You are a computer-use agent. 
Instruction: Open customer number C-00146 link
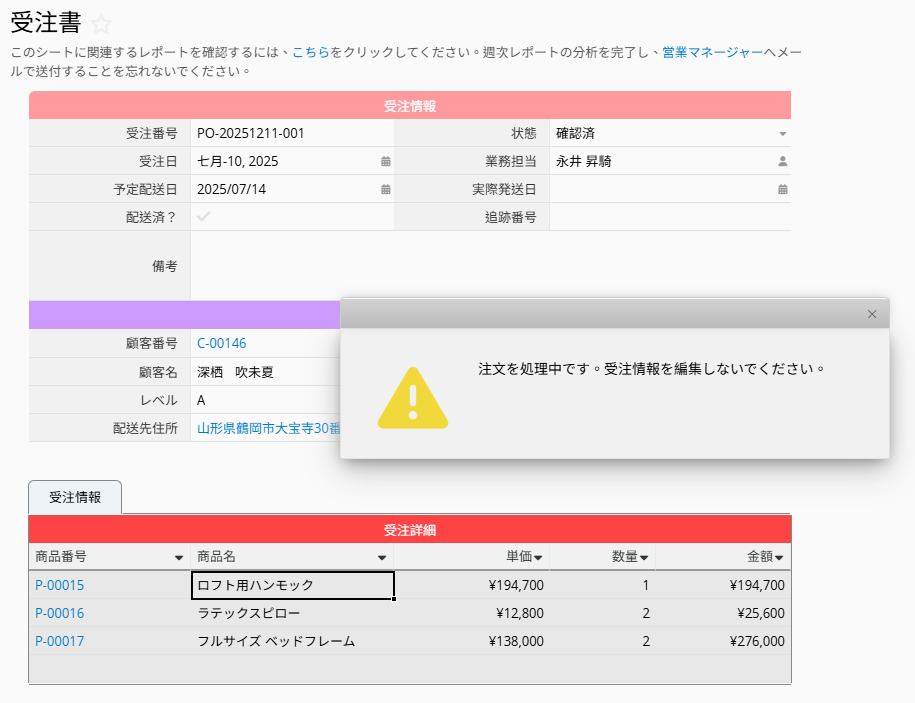click(221, 343)
